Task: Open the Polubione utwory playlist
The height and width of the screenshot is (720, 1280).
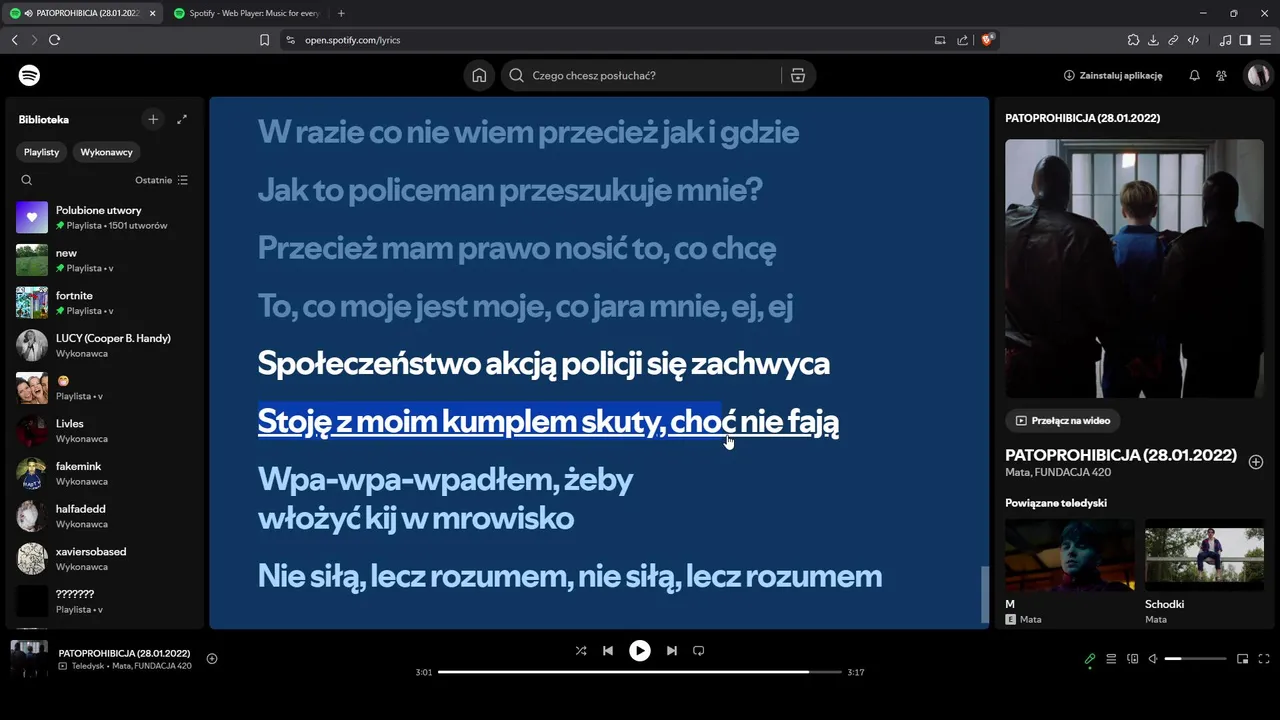Action: click(104, 217)
